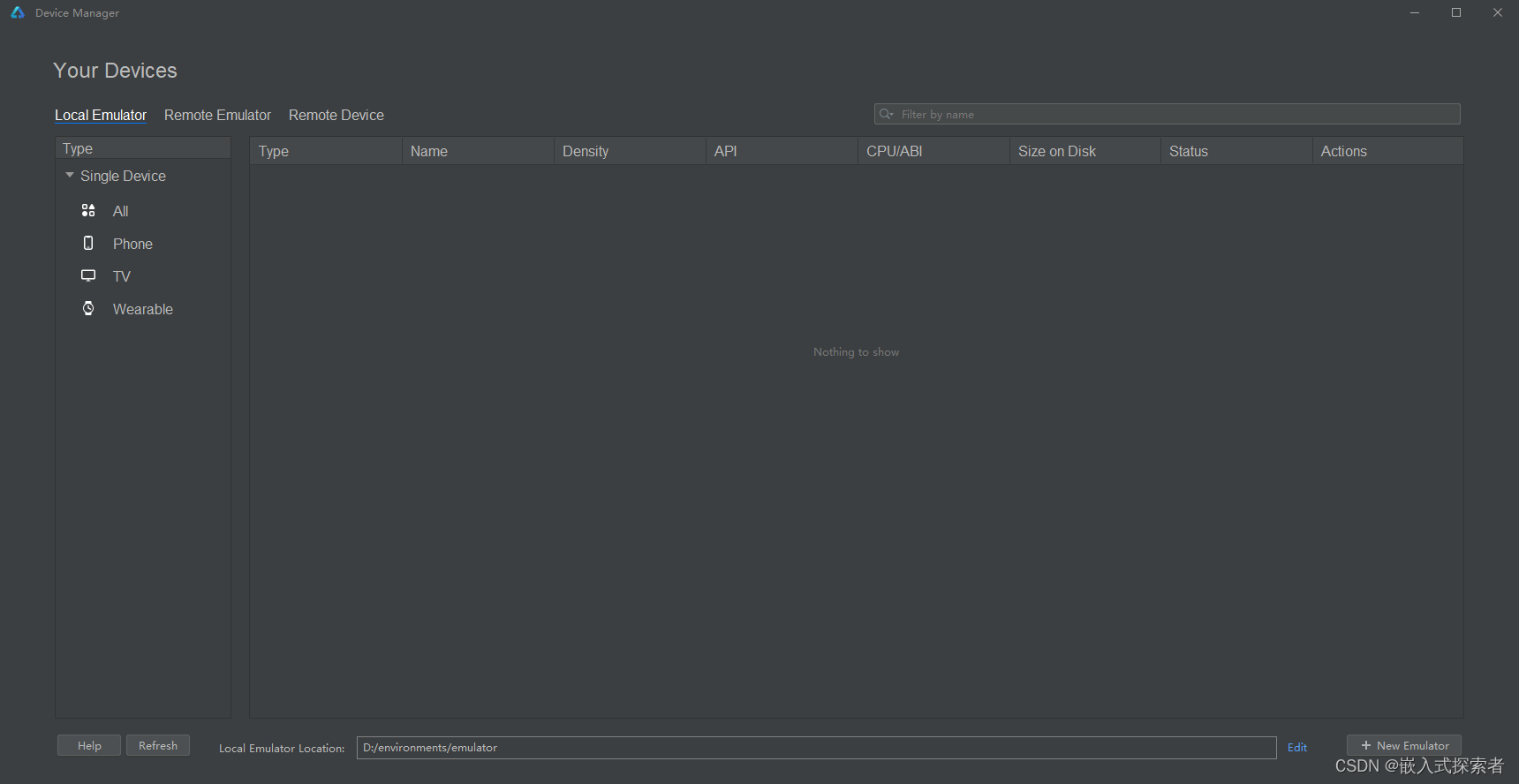Select the Wearable watch icon
This screenshot has height=784, width=1519.
point(88,308)
